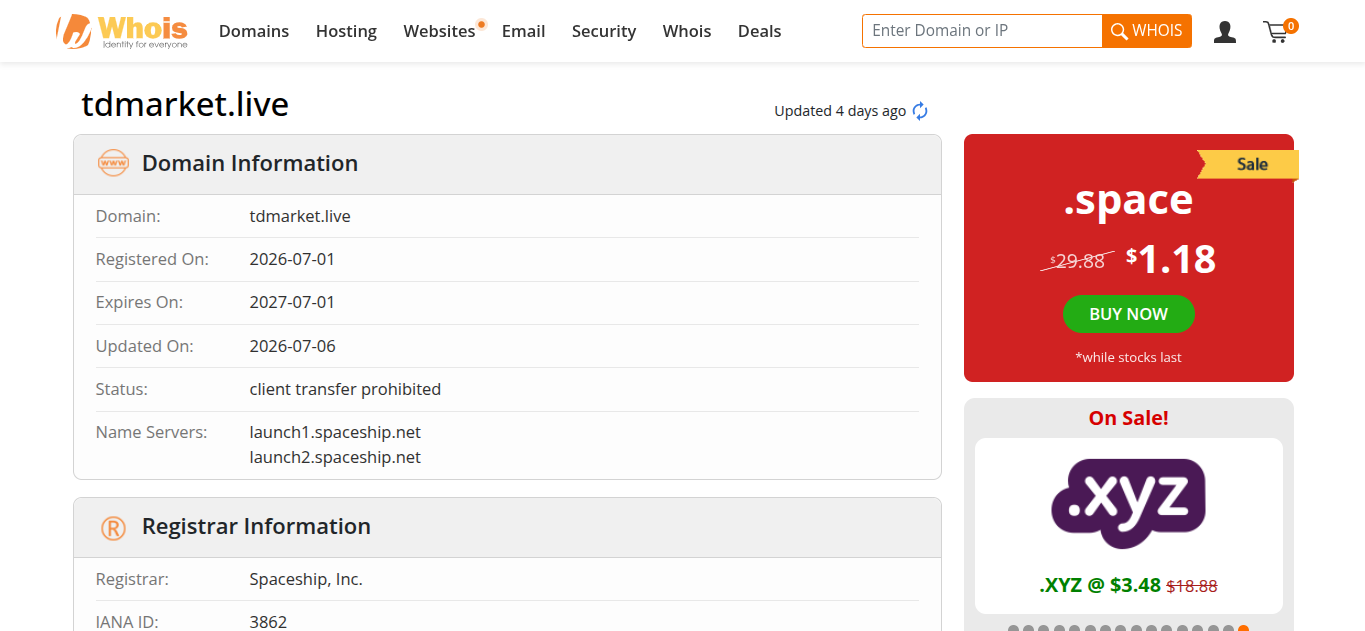The width and height of the screenshot is (1365, 631).
Task: Open the Domains menu
Action: point(254,31)
